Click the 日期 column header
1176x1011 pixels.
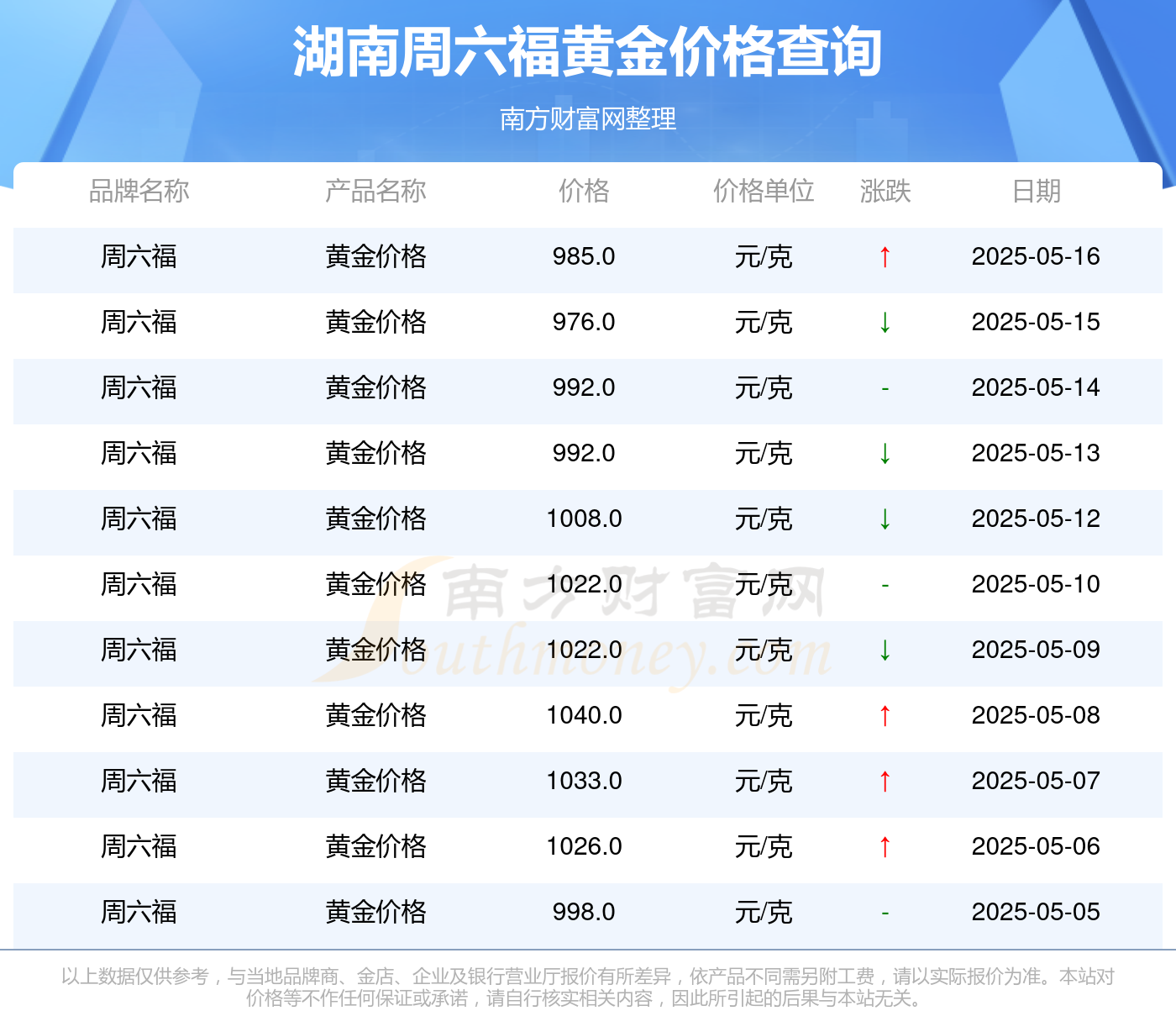[1037, 192]
